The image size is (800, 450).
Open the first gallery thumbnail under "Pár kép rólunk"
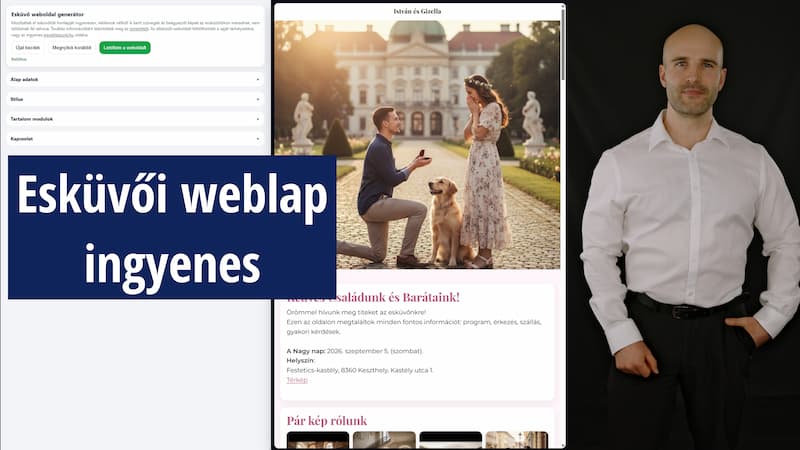click(x=318, y=440)
